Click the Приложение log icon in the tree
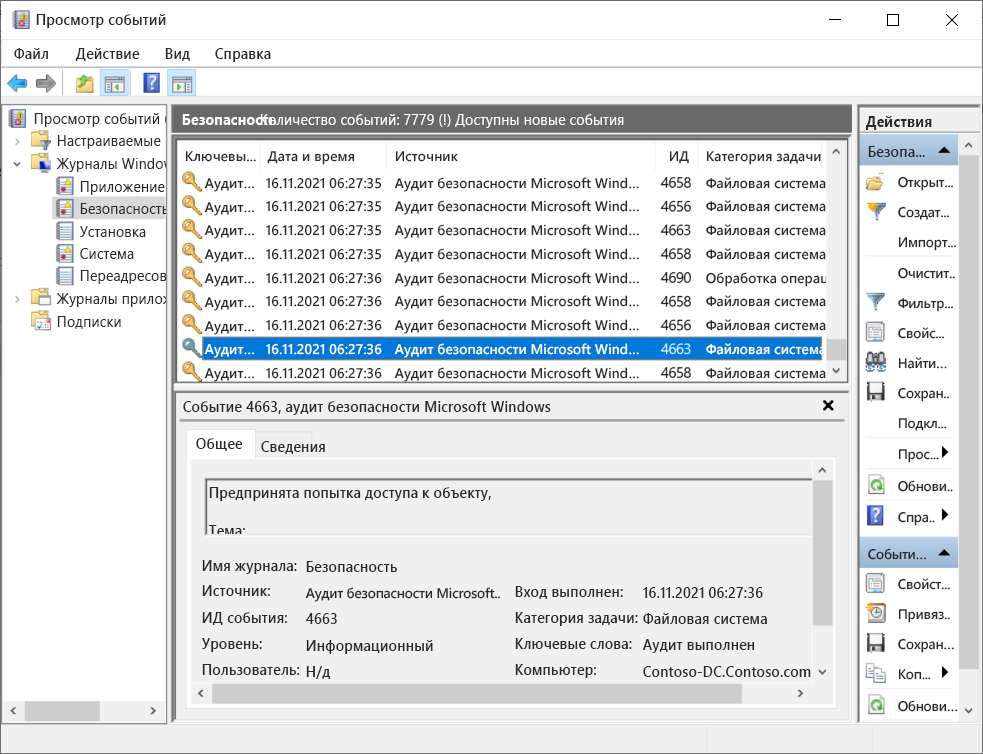Viewport: 983px width, 754px height. tap(65, 186)
